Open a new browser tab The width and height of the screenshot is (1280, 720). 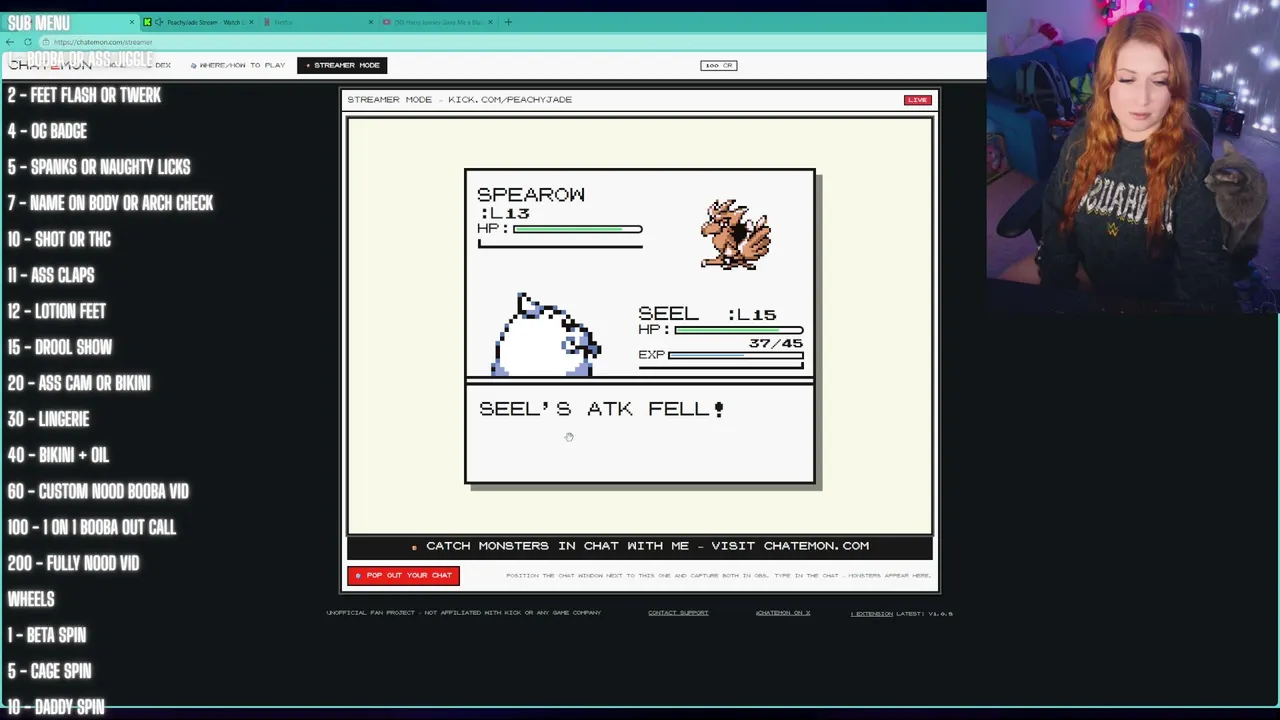(x=508, y=22)
